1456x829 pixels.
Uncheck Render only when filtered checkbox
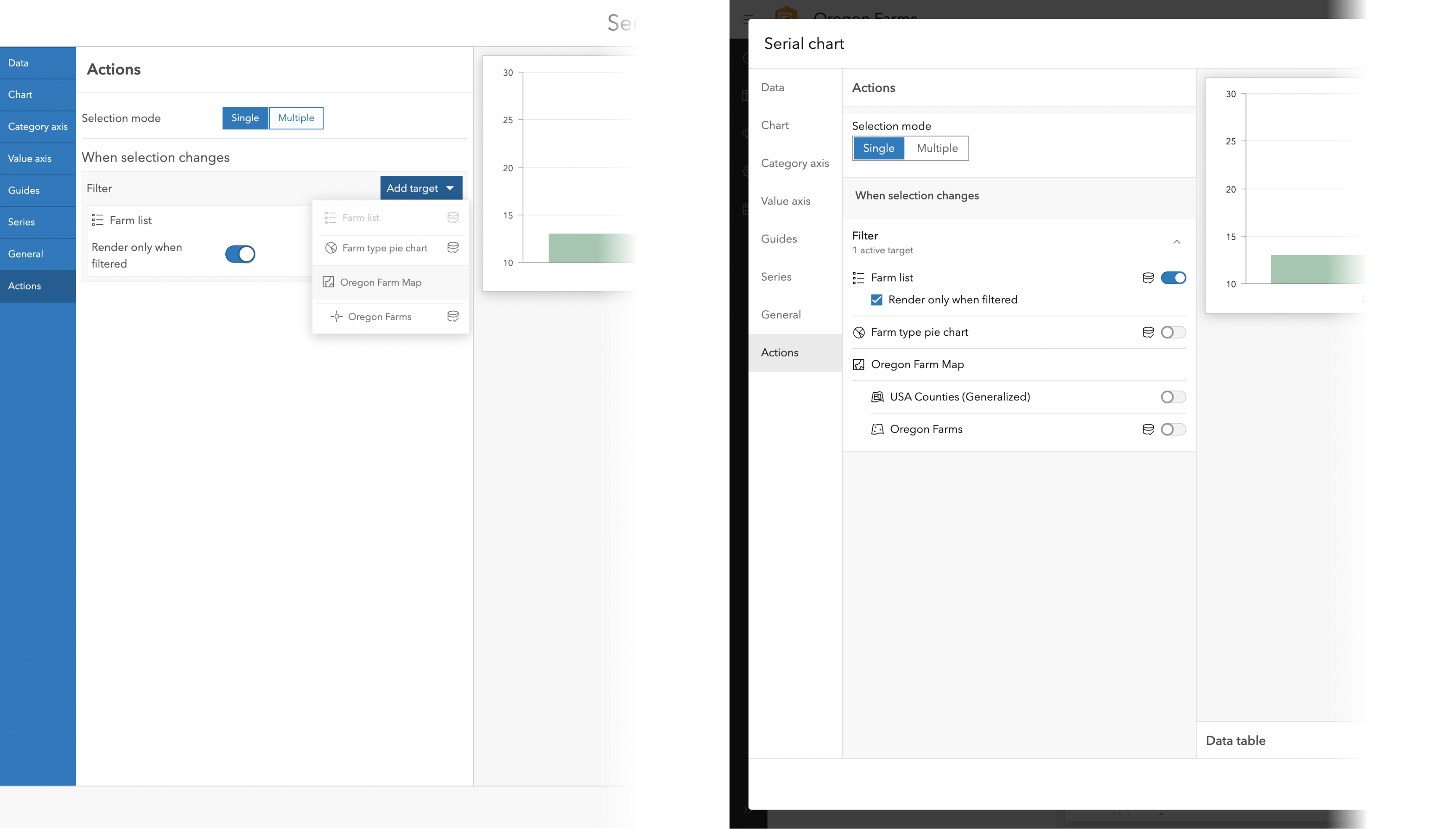[x=877, y=300]
